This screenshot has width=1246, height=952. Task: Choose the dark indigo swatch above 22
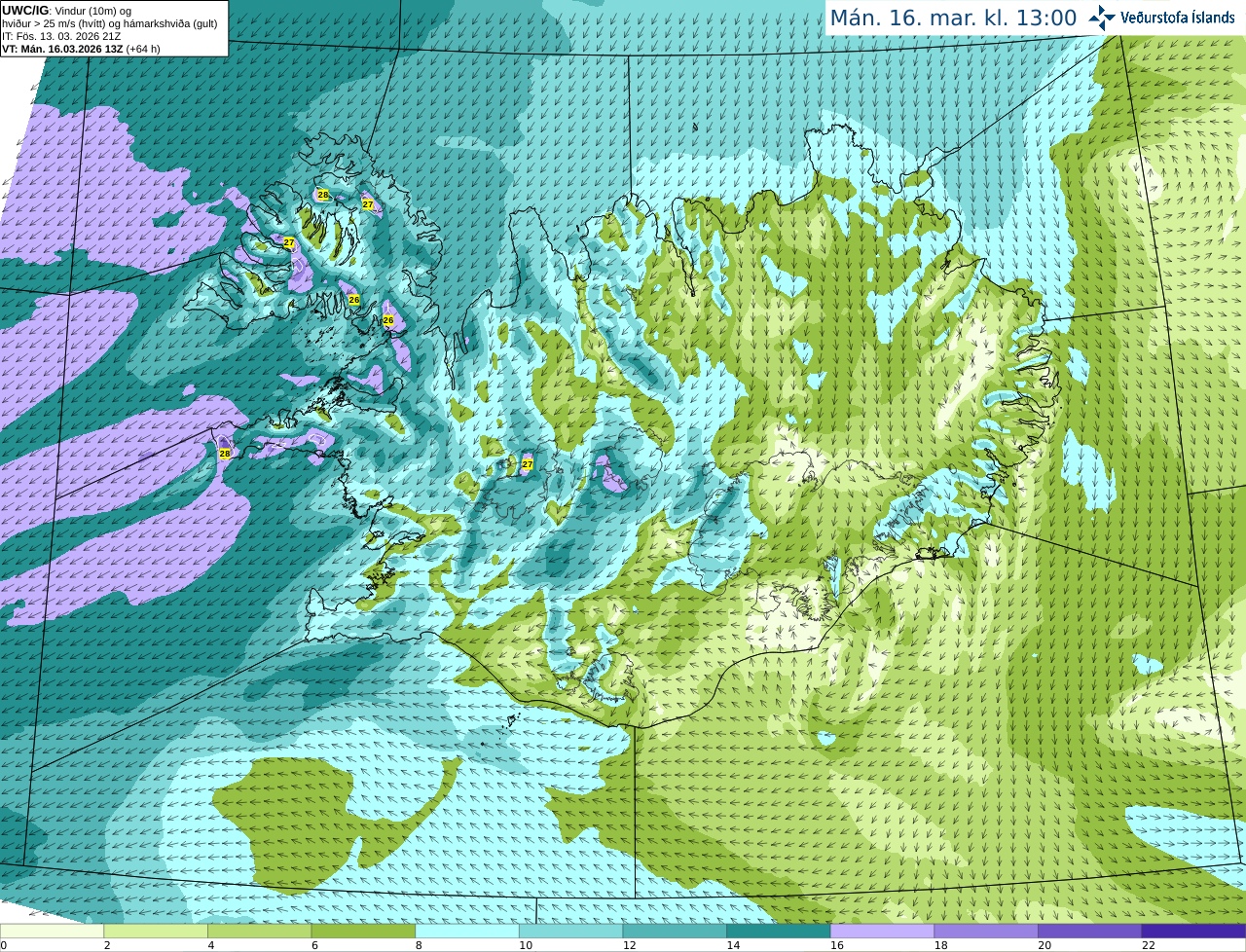click(1193, 931)
